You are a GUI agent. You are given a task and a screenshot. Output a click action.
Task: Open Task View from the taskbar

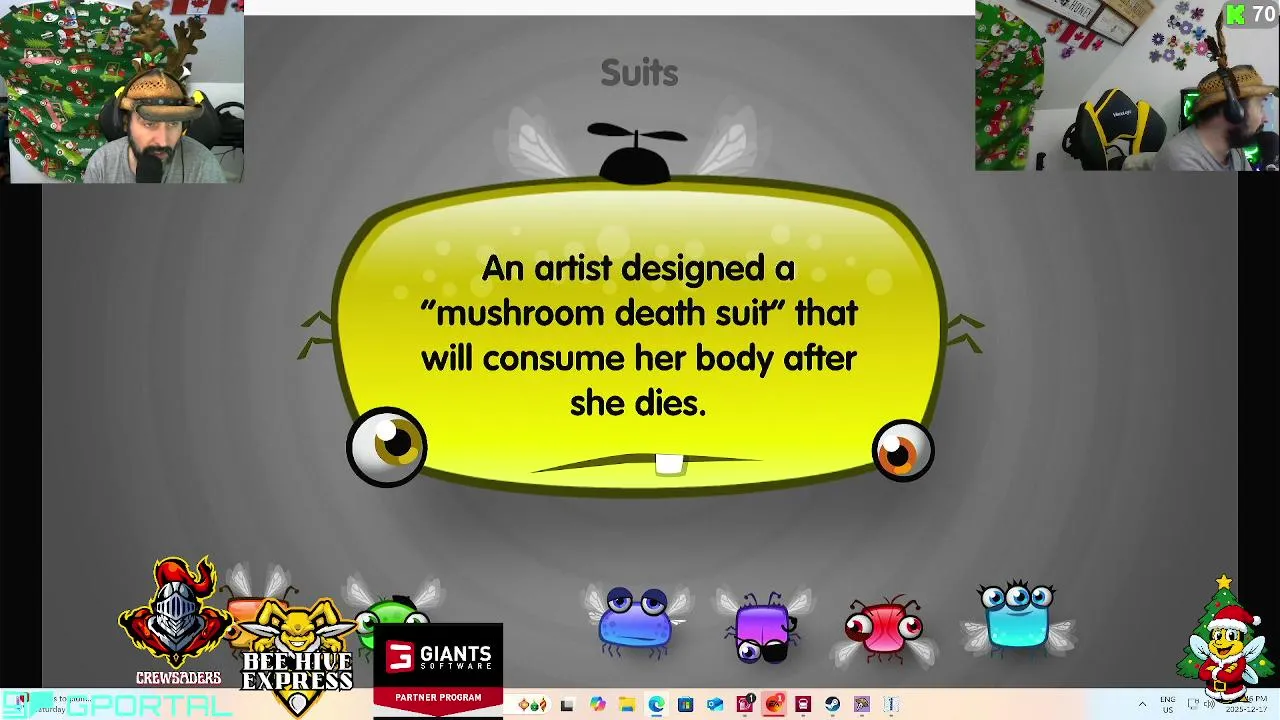[x=567, y=705]
